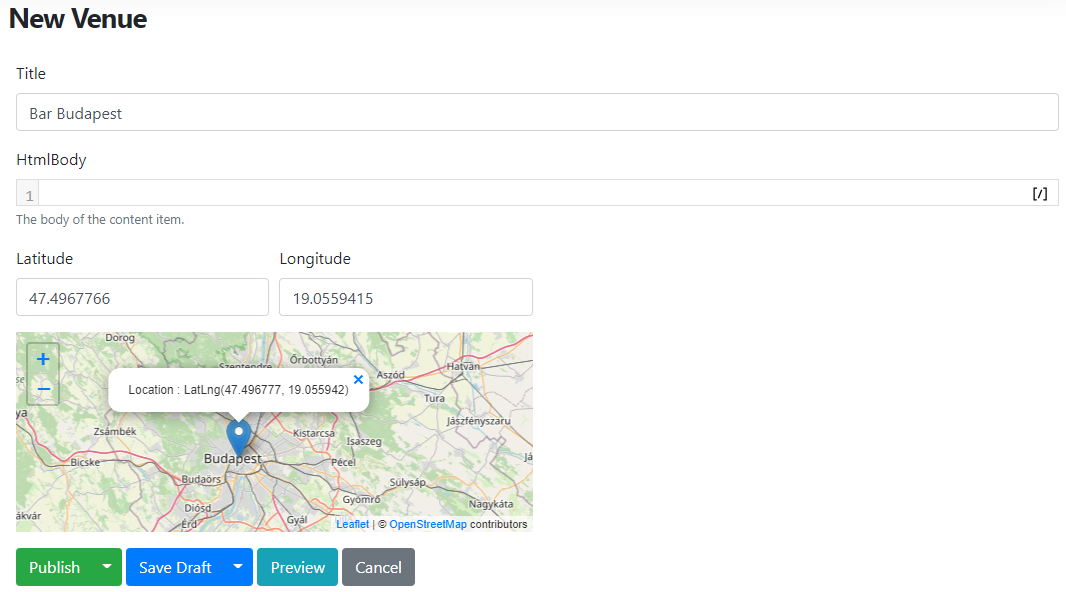This screenshot has height=592, width=1066.
Task: Publish the venue
Action: pyautogui.click(x=54, y=567)
